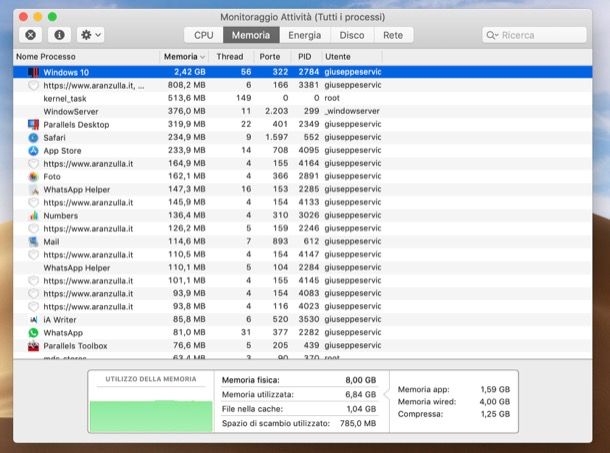The width and height of the screenshot is (610, 453).
Task: Select the kernel_task process name
Action: pyautogui.click(x=65, y=98)
